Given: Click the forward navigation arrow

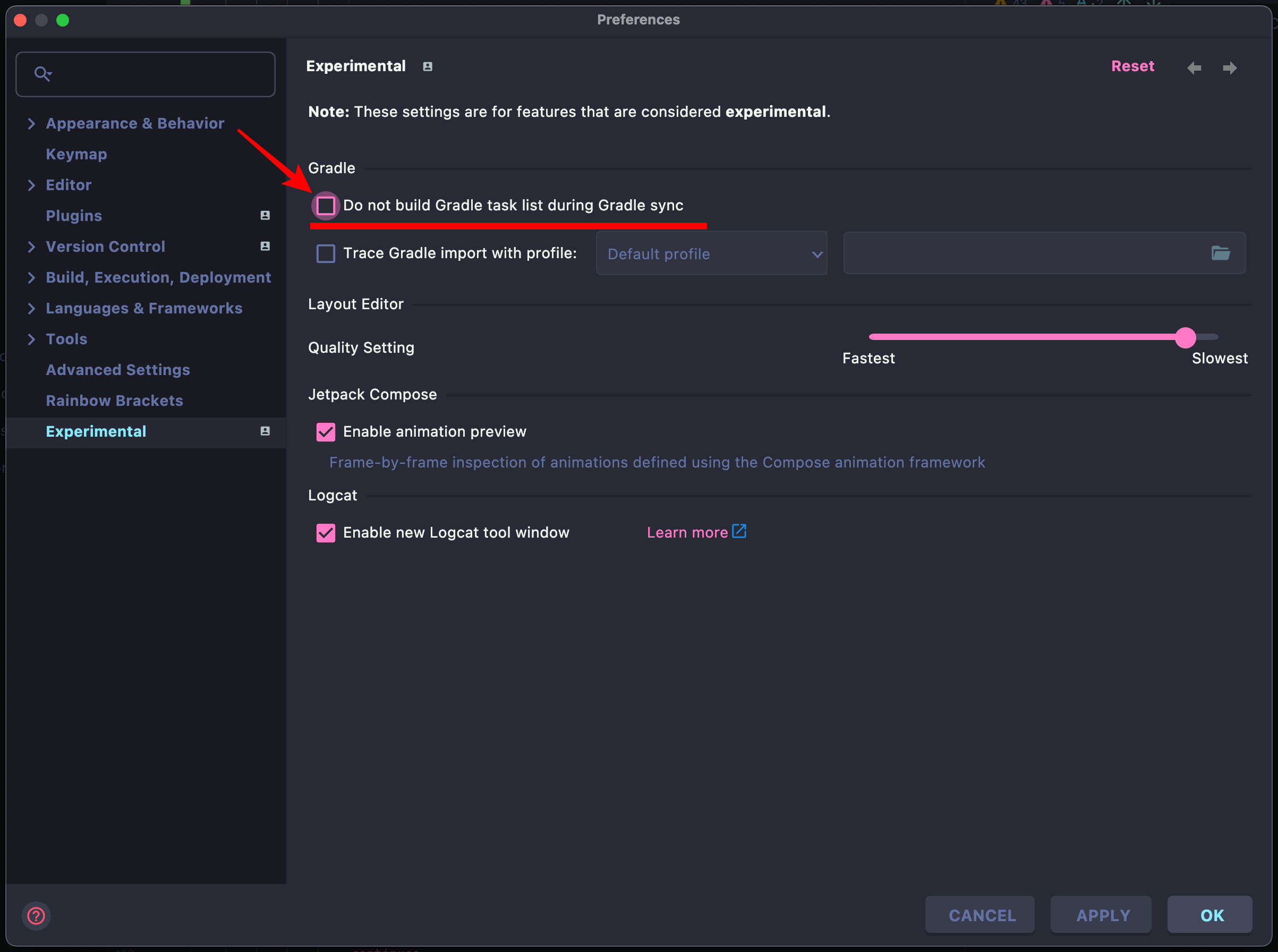Looking at the screenshot, I should [x=1230, y=67].
